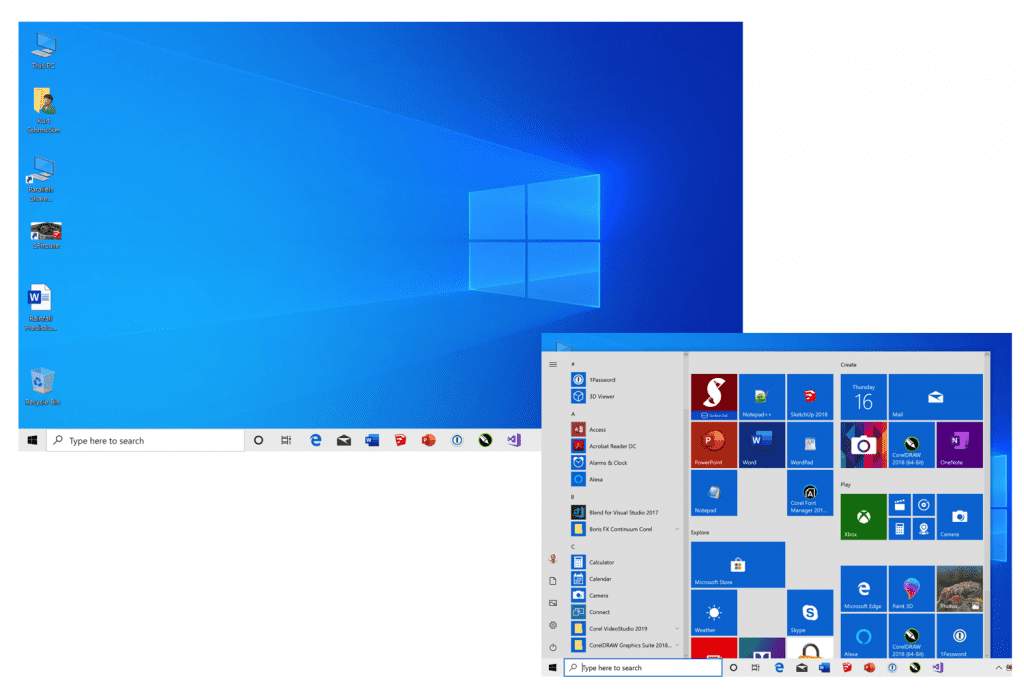Expand CorelDRAW Graphics Suite 2018 folder
Screen dimensions: 1024x698
click(x=626, y=645)
